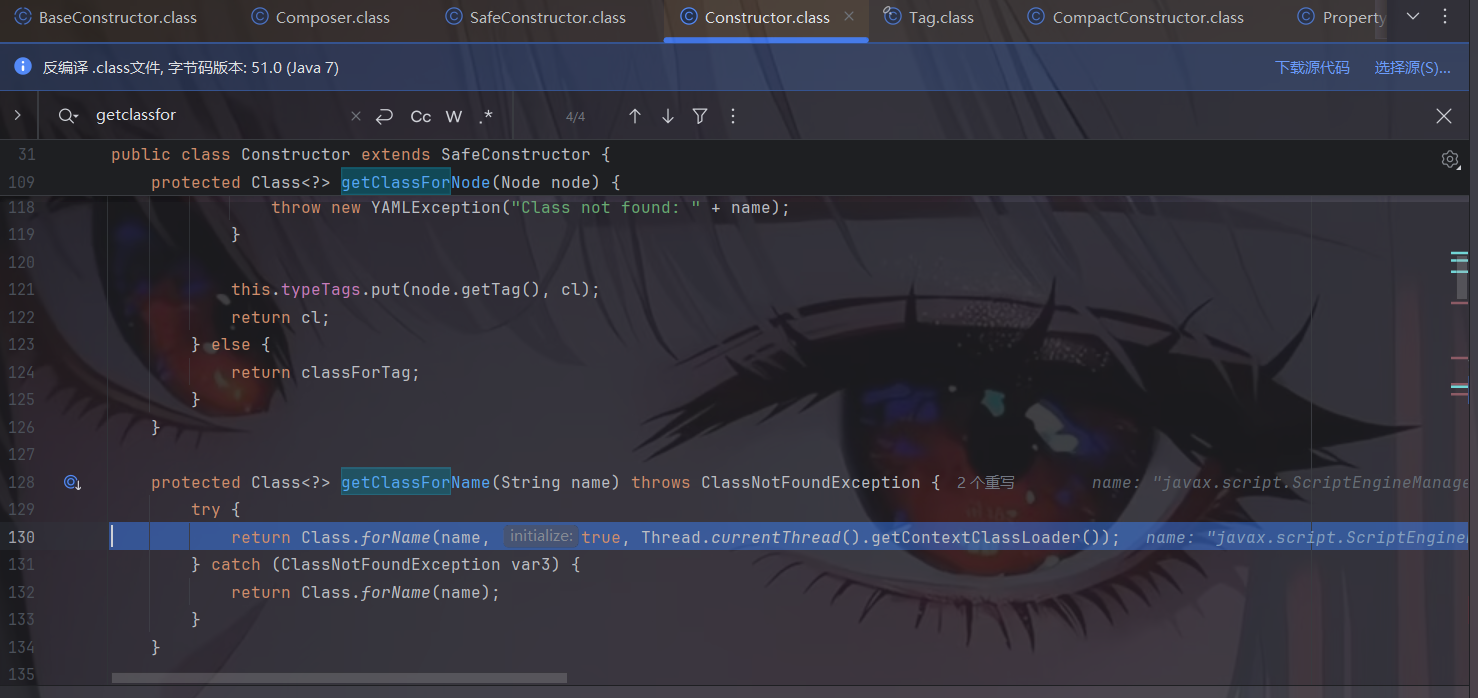Clear the search text with the x icon

[355, 116]
